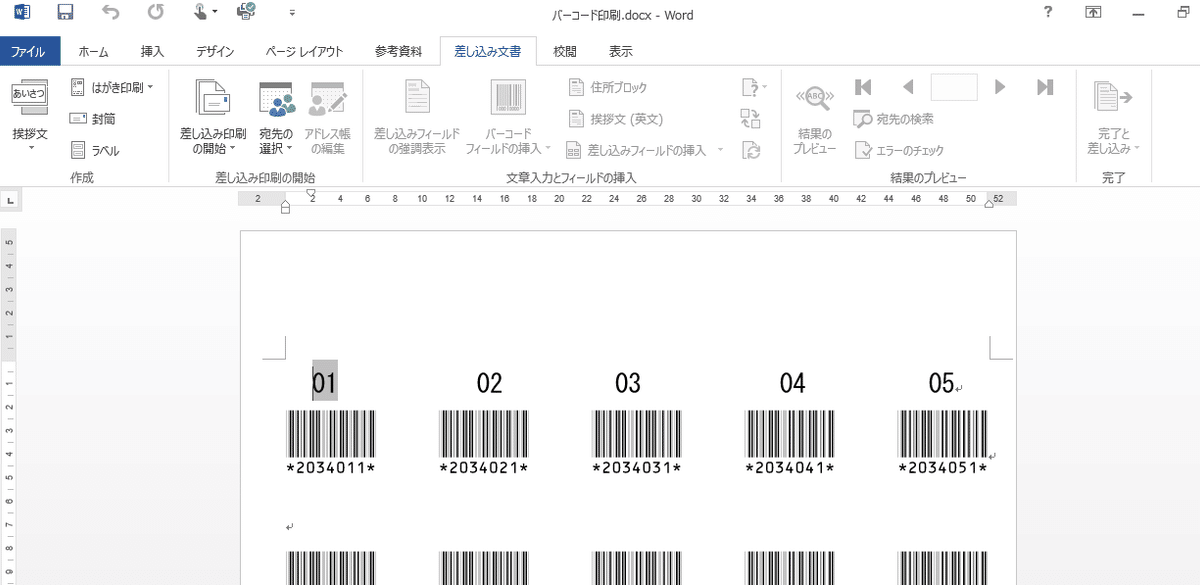Open 差し込みフィールドの挿入 dropdown
The height and width of the screenshot is (585, 1200).
[644, 151]
